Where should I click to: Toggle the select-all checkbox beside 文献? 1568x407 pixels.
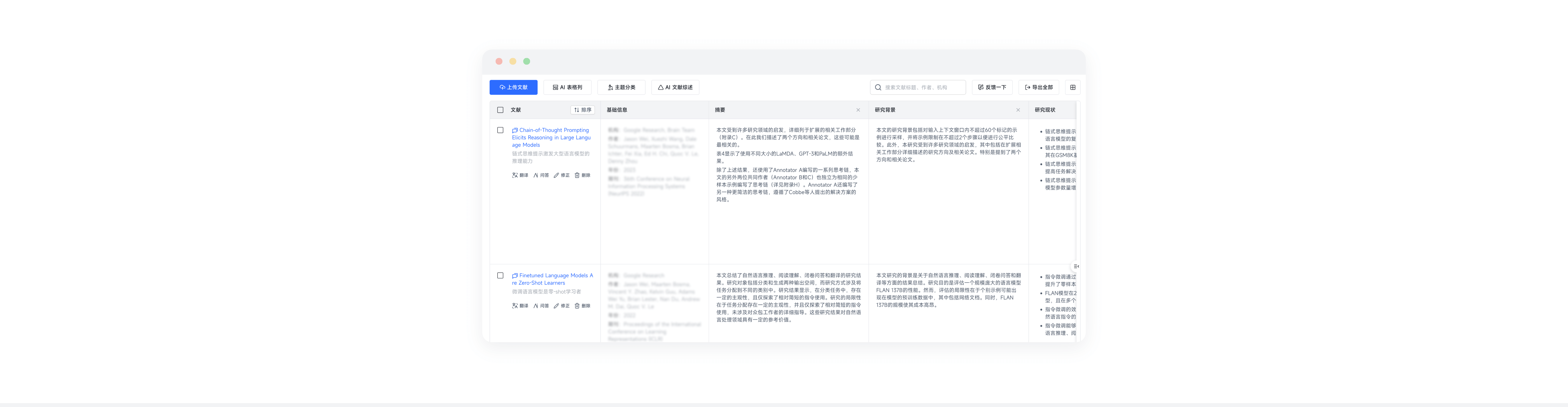click(500, 110)
